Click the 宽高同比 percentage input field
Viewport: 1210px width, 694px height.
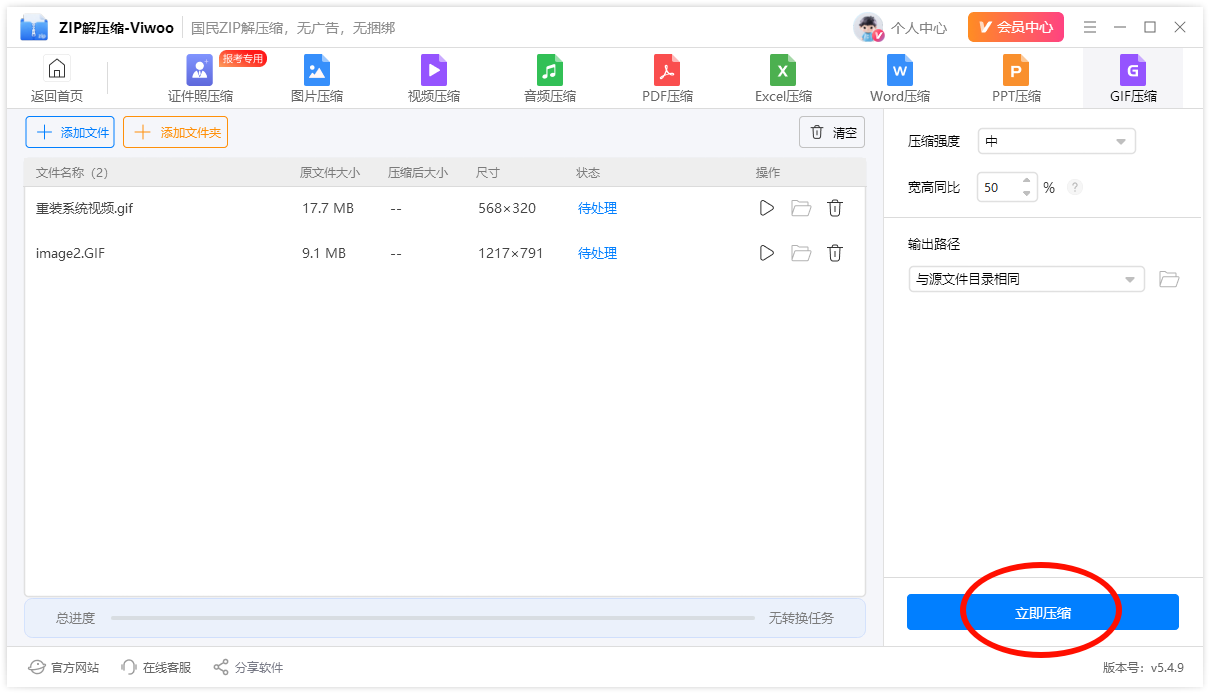coord(998,187)
